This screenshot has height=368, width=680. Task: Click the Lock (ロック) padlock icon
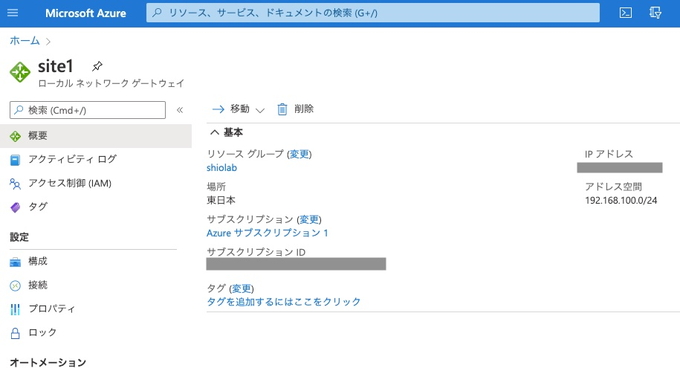pyautogui.click(x=15, y=333)
